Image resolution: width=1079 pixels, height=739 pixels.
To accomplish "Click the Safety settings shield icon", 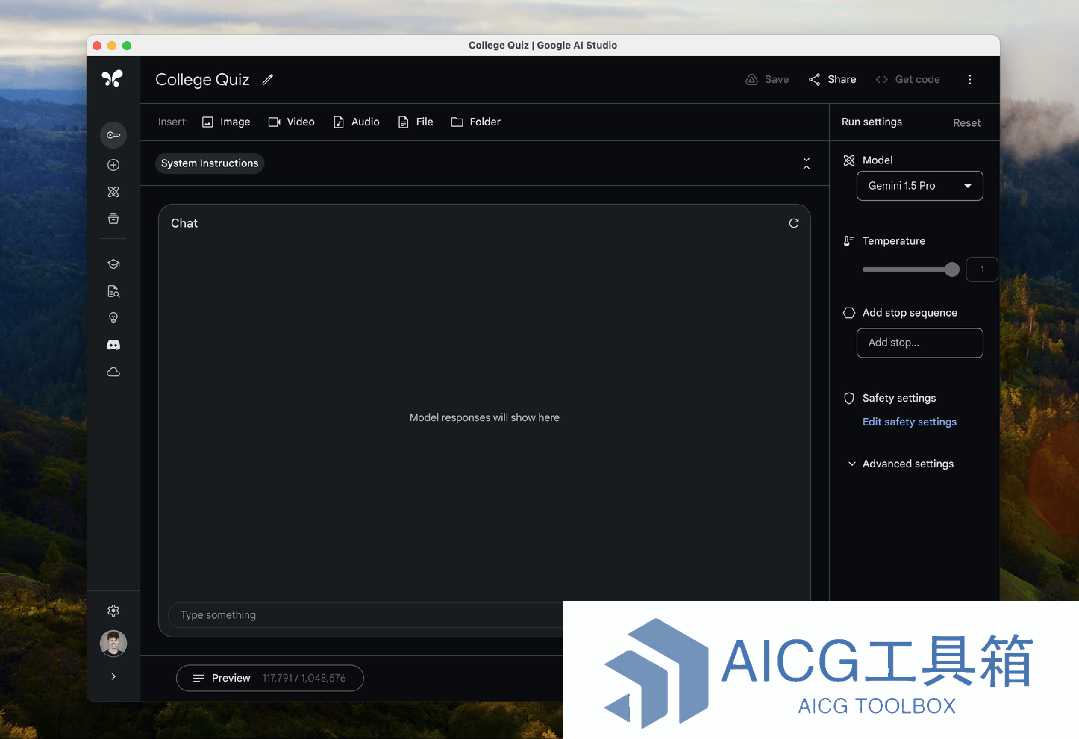I will (849, 398).
